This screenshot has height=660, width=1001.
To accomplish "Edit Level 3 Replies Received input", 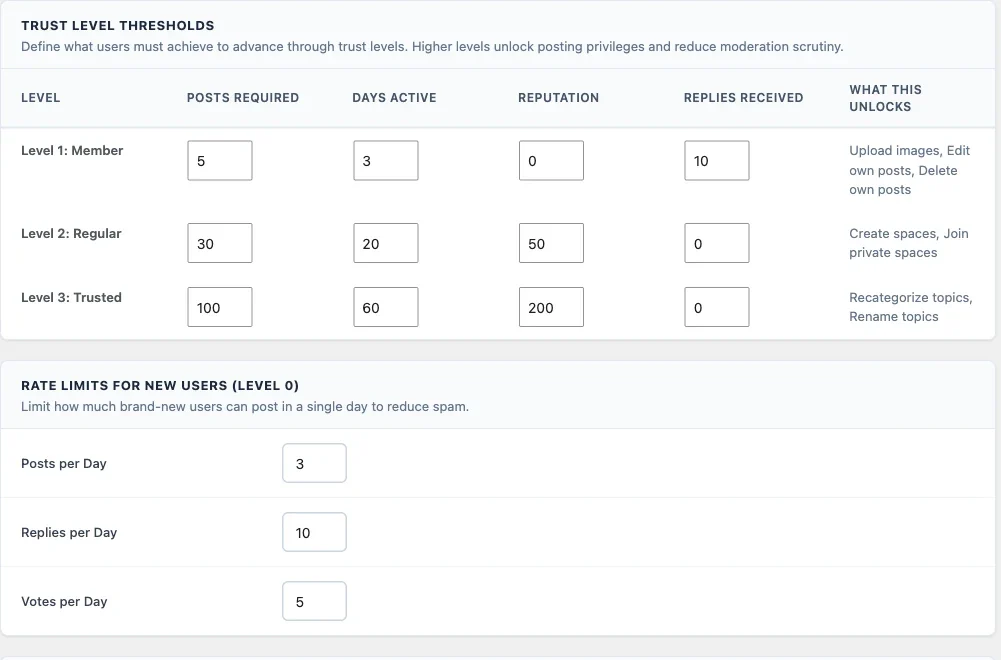I will pos(717,307).
